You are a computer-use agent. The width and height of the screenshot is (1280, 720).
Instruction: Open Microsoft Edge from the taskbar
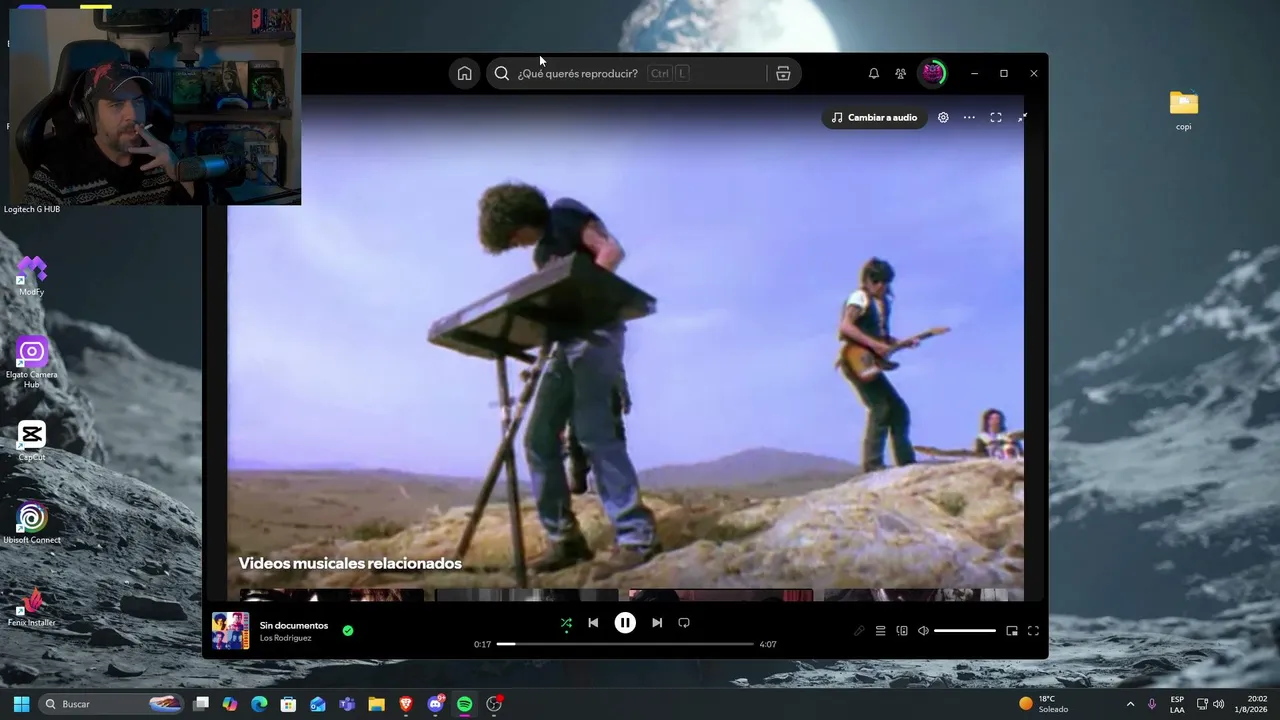click(x=259, y=704)
